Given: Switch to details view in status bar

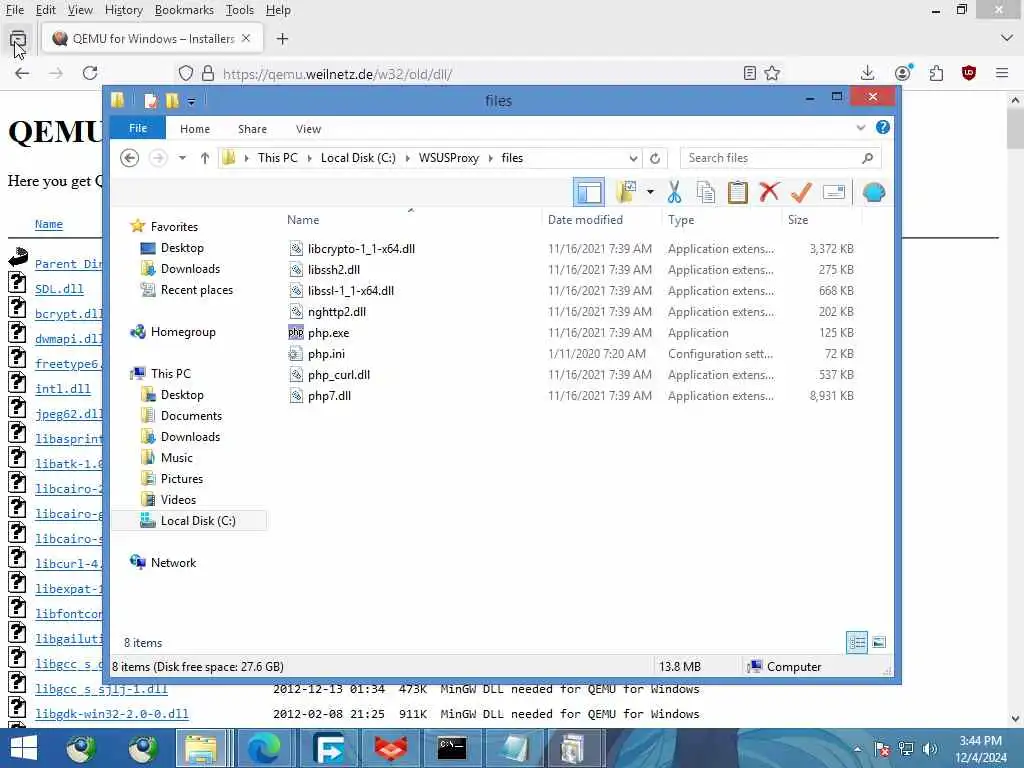Looking at the screenshot, I should tap(857, 643).
